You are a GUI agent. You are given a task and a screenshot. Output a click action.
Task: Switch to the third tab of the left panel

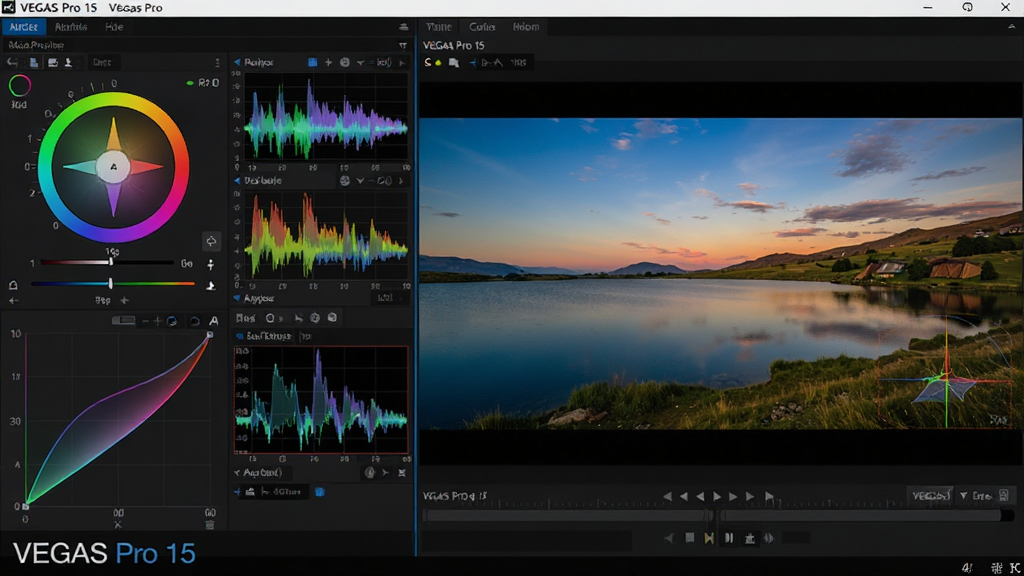point(114,27)
